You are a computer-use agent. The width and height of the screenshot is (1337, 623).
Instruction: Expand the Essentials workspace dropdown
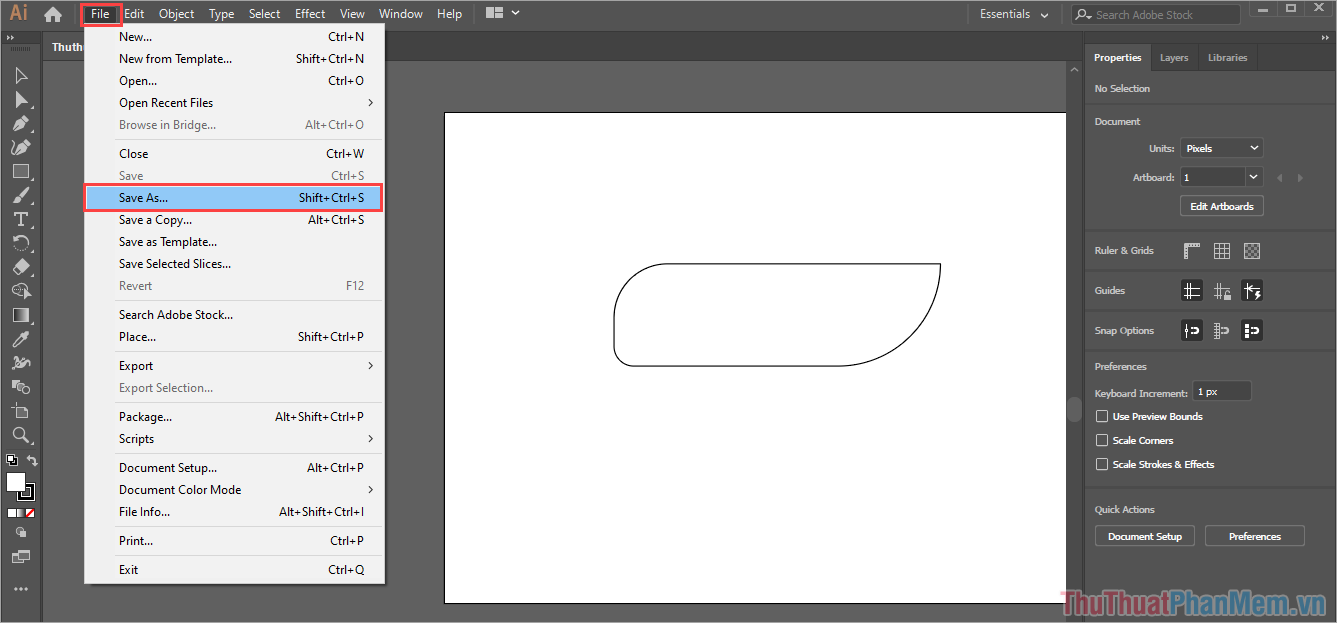[x=1014, y=14]
